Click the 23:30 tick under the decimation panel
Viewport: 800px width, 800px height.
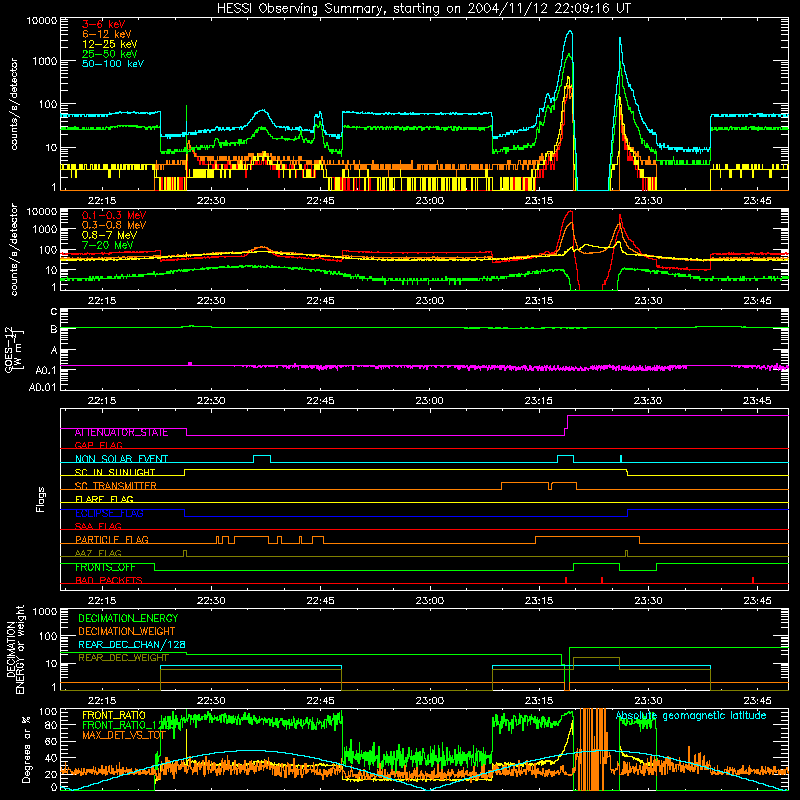[648, 701]
